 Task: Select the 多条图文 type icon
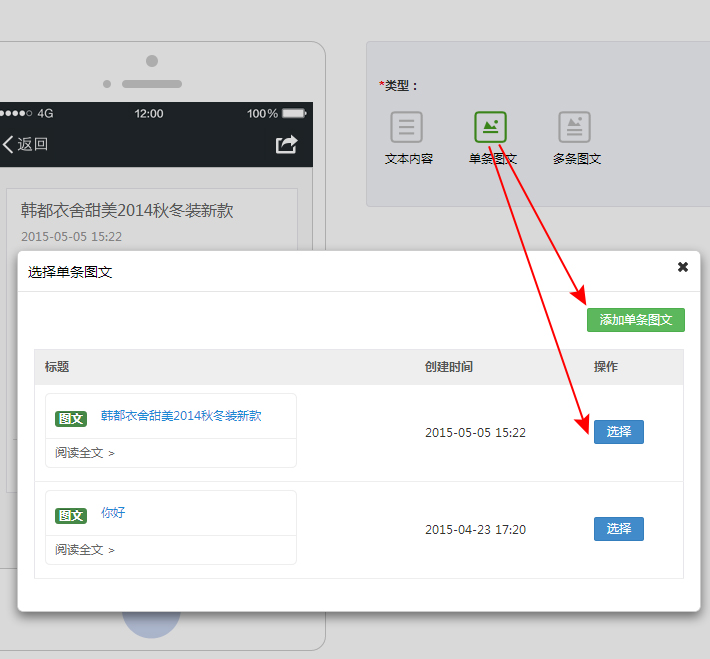tap(574, 128)
